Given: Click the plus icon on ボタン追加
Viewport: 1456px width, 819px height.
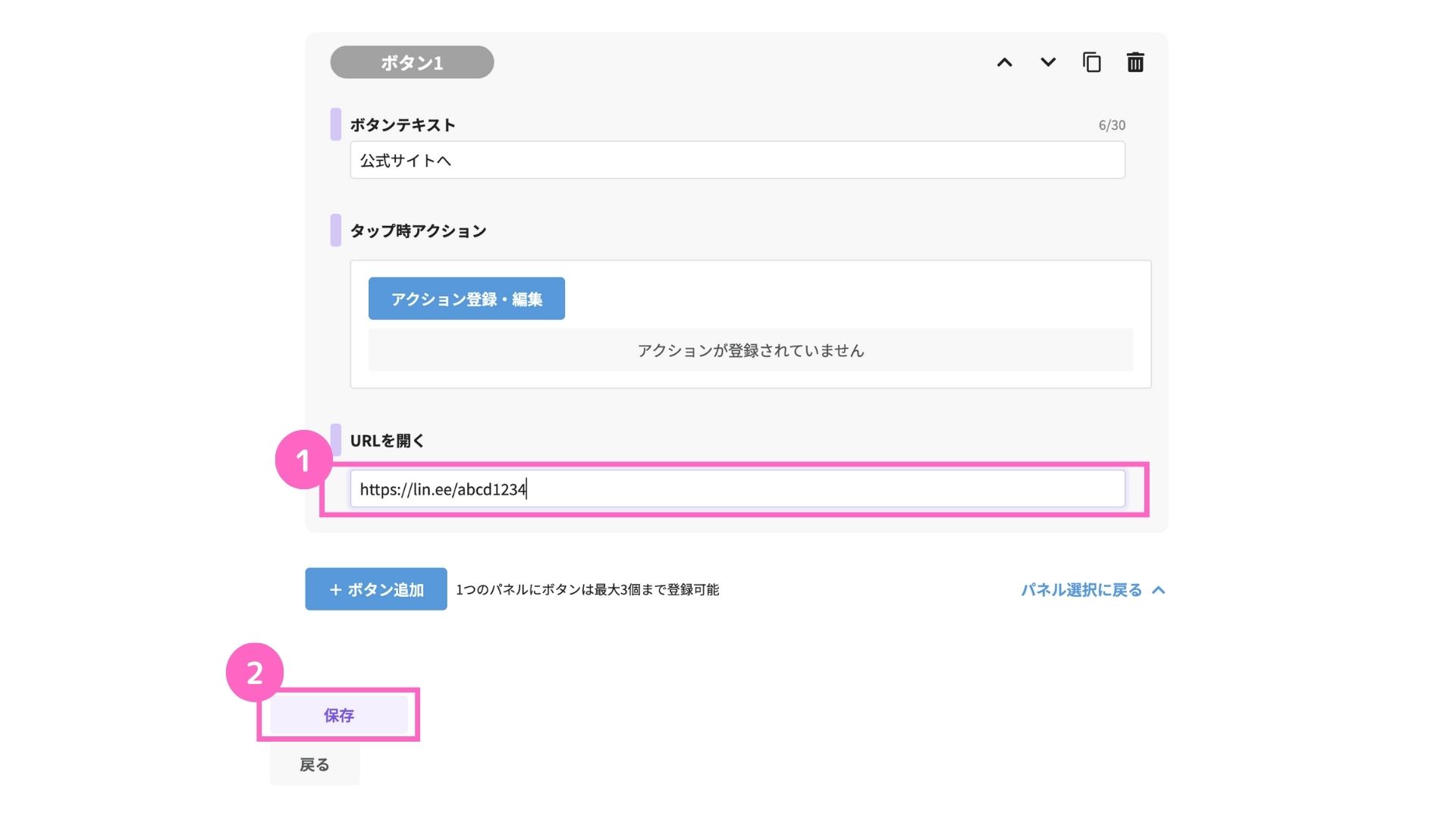Looking at the screenshot, I should pos(335,589).
